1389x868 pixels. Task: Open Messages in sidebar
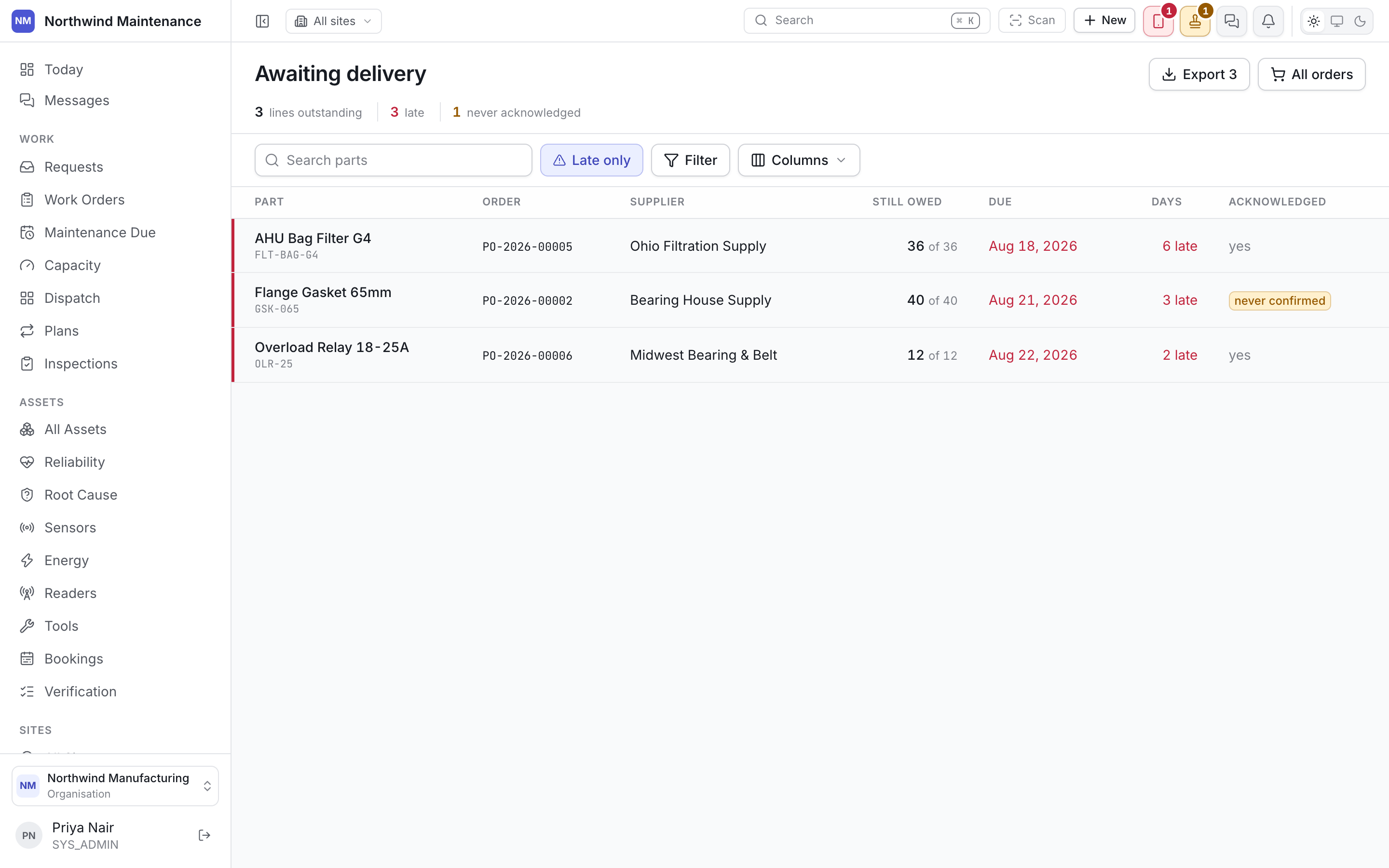tap(115, 100)
